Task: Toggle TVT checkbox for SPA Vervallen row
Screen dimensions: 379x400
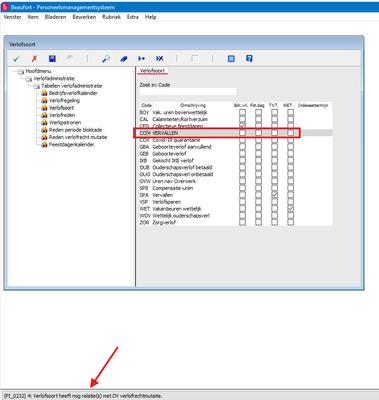Action: click(274, 195)
